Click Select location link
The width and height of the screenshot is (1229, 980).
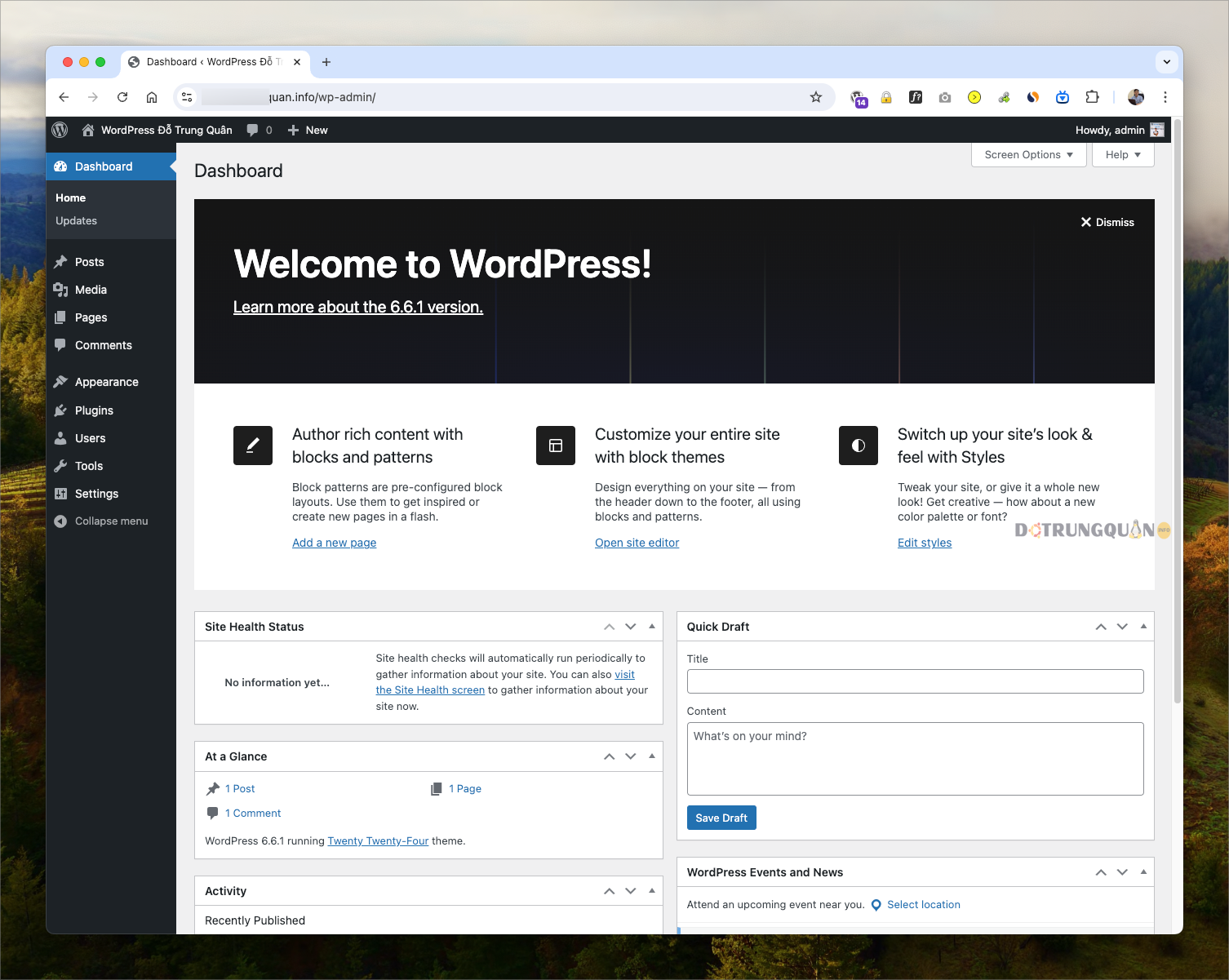(x=924, y=905)
